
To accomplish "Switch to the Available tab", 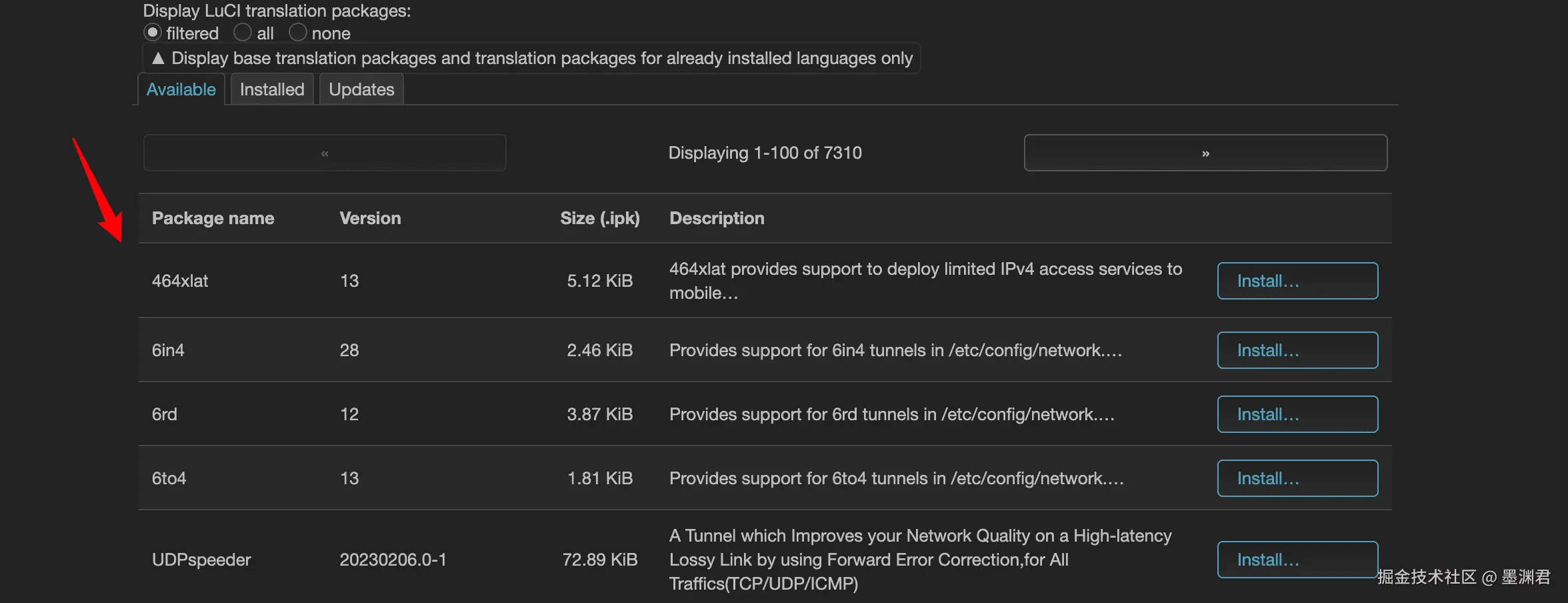I will [181, 89].
